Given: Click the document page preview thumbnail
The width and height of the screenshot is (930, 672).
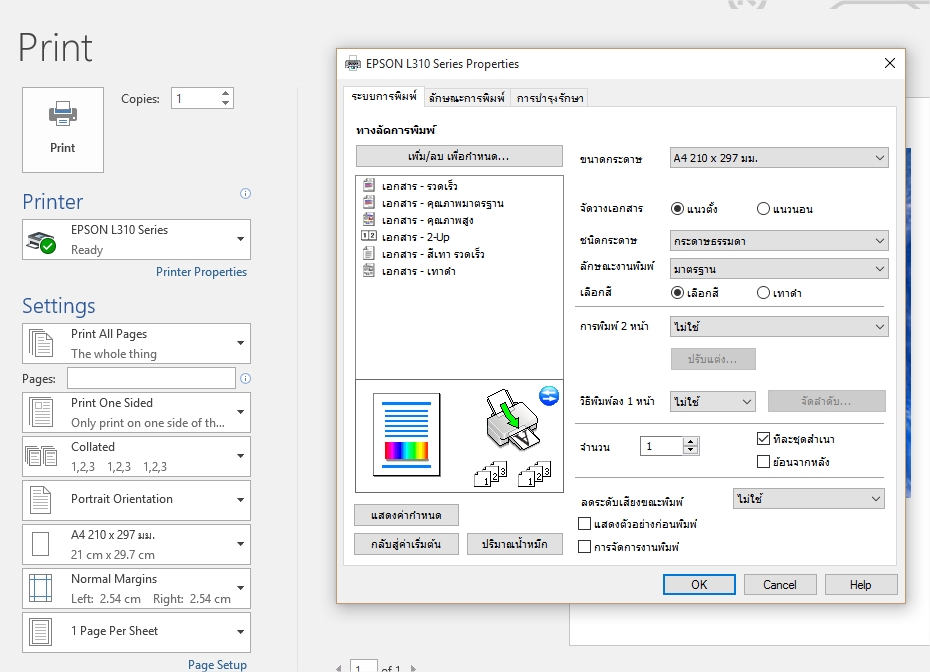Looking at the screenshot, I should pos(406,434).
